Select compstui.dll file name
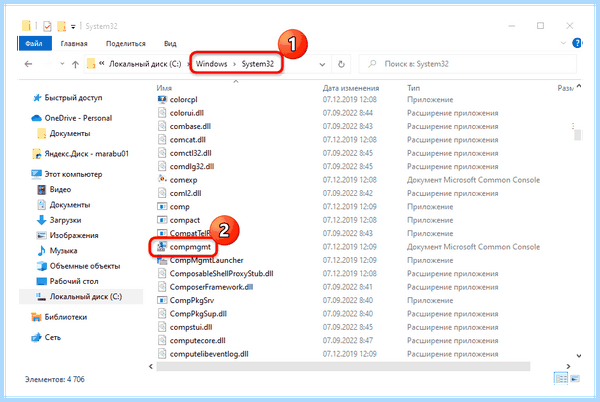 click(x=191, y=327)
